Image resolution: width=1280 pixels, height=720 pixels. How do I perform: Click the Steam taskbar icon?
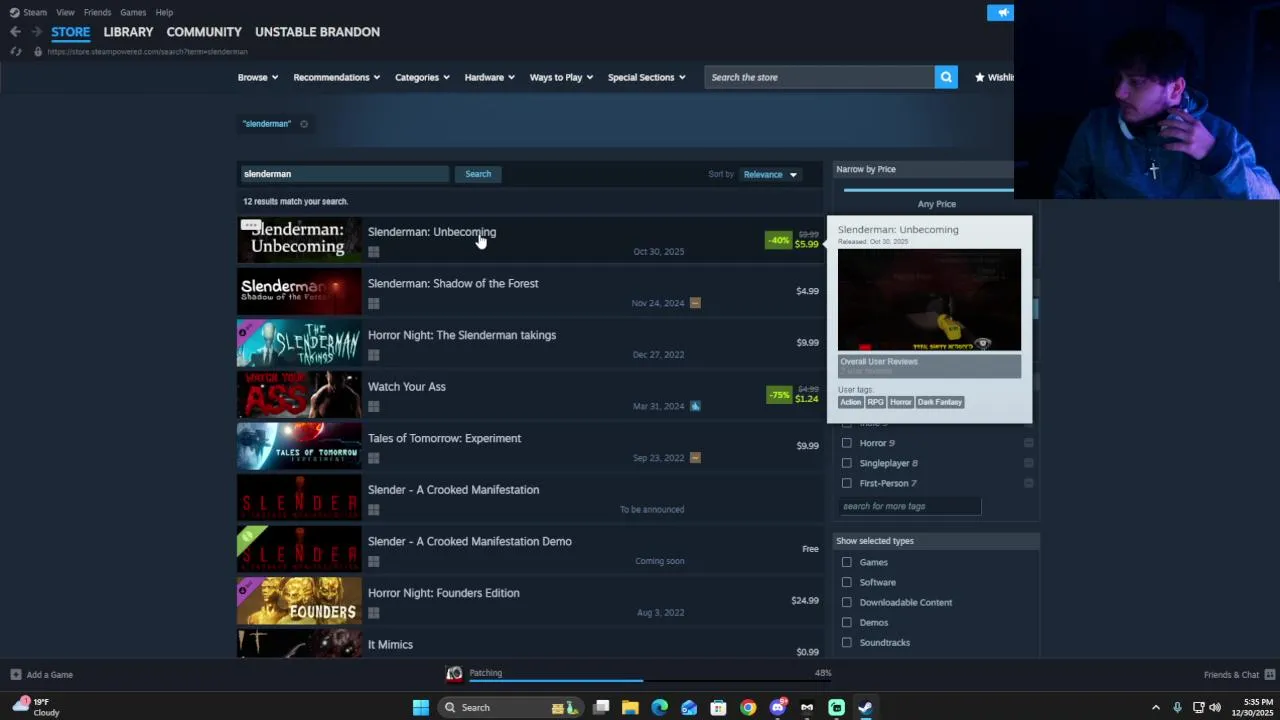(865, 708)
